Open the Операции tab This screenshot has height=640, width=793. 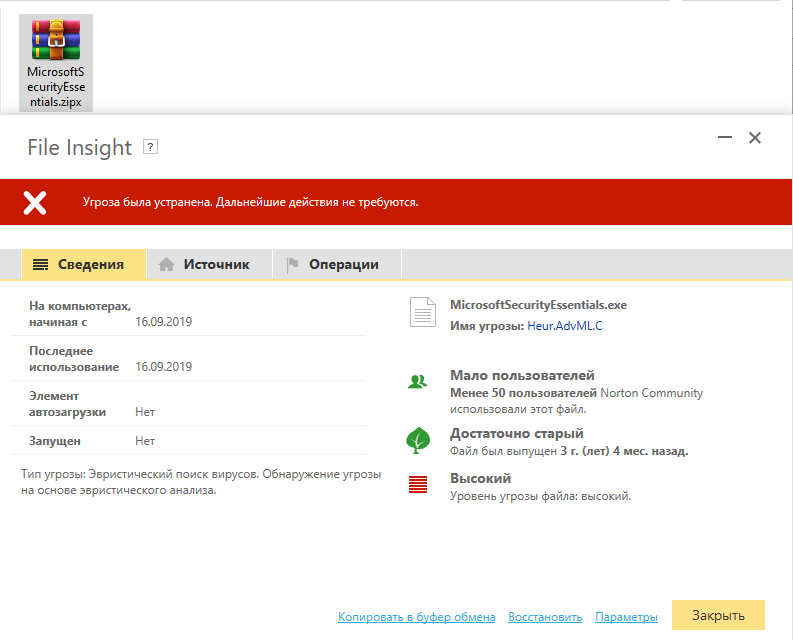click(x=337, y=265)
